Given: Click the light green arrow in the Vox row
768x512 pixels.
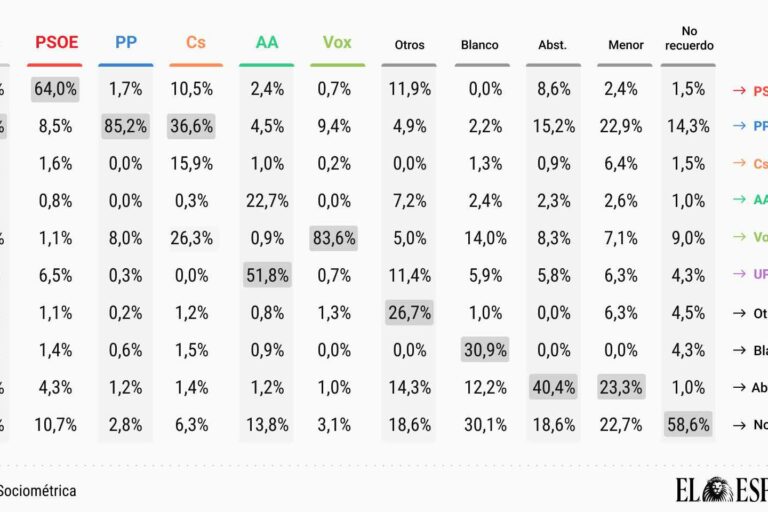Looking at the screenshot, I should coord(740,239).
